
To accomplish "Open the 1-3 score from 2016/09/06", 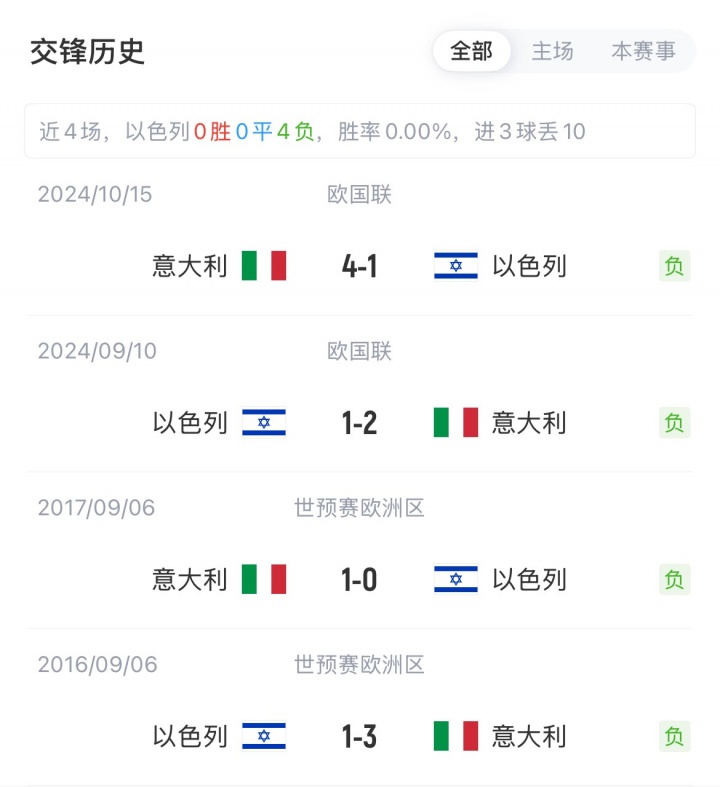I will pos(359,736).
